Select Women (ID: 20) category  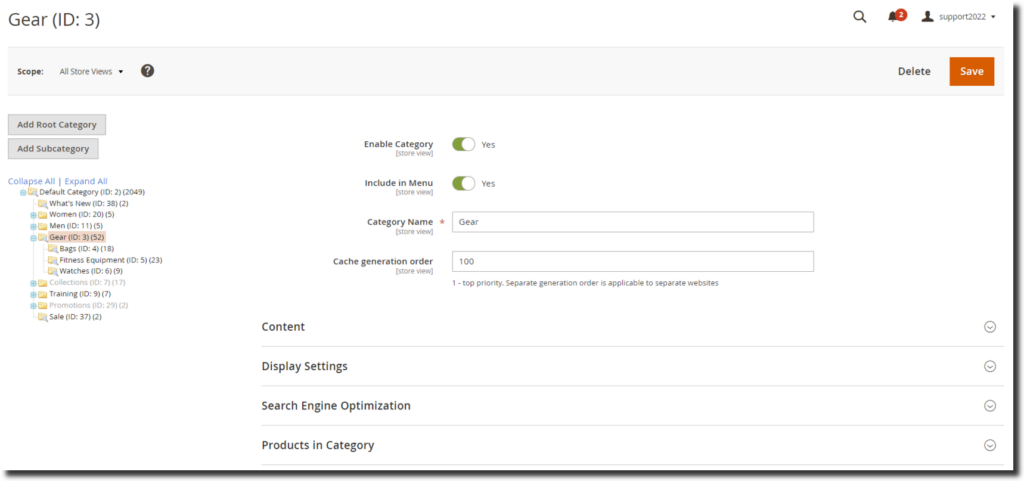[82, 215]
